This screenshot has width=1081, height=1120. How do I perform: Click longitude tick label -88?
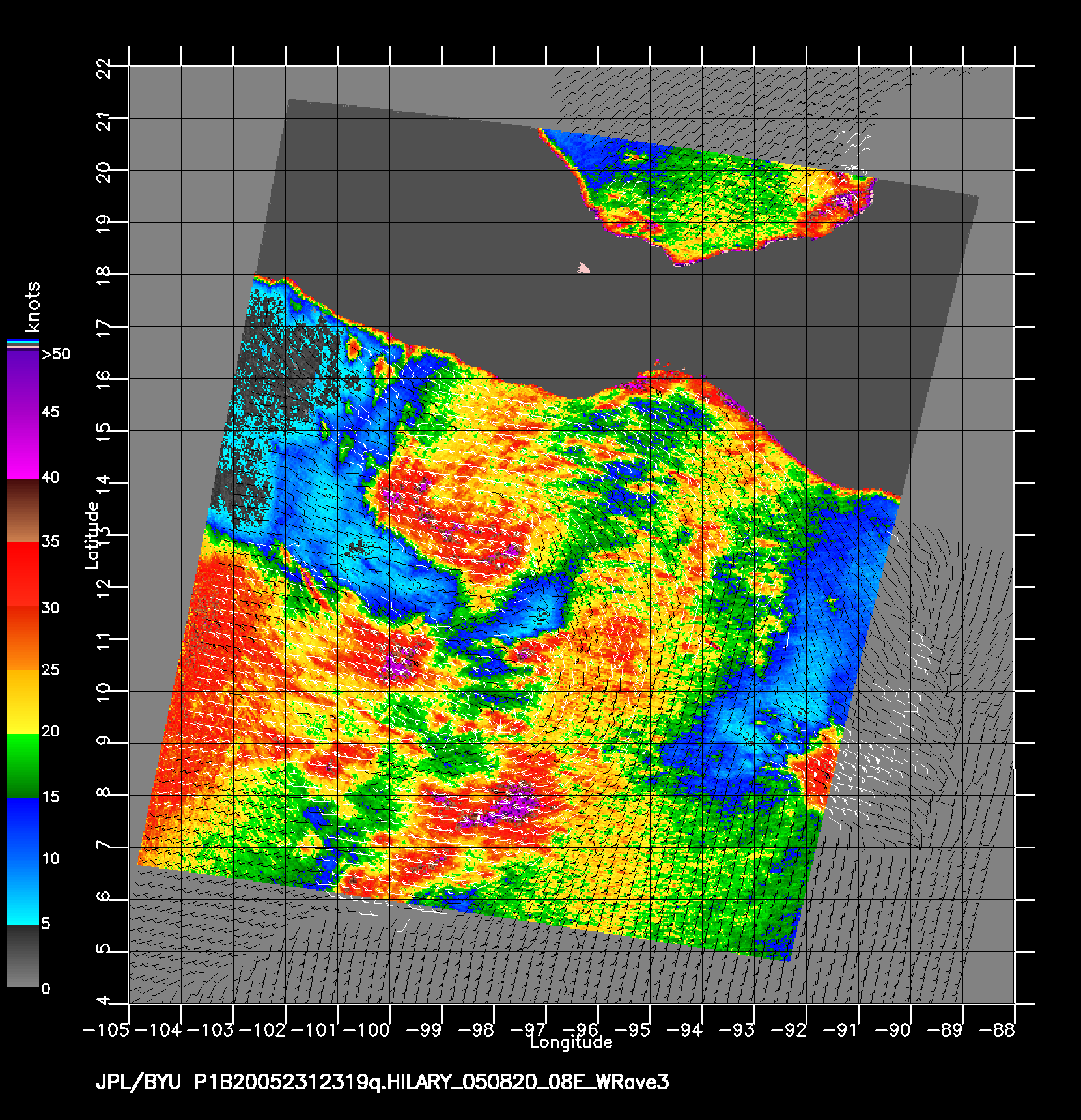pyautogui.click(x=996, y=1030)
